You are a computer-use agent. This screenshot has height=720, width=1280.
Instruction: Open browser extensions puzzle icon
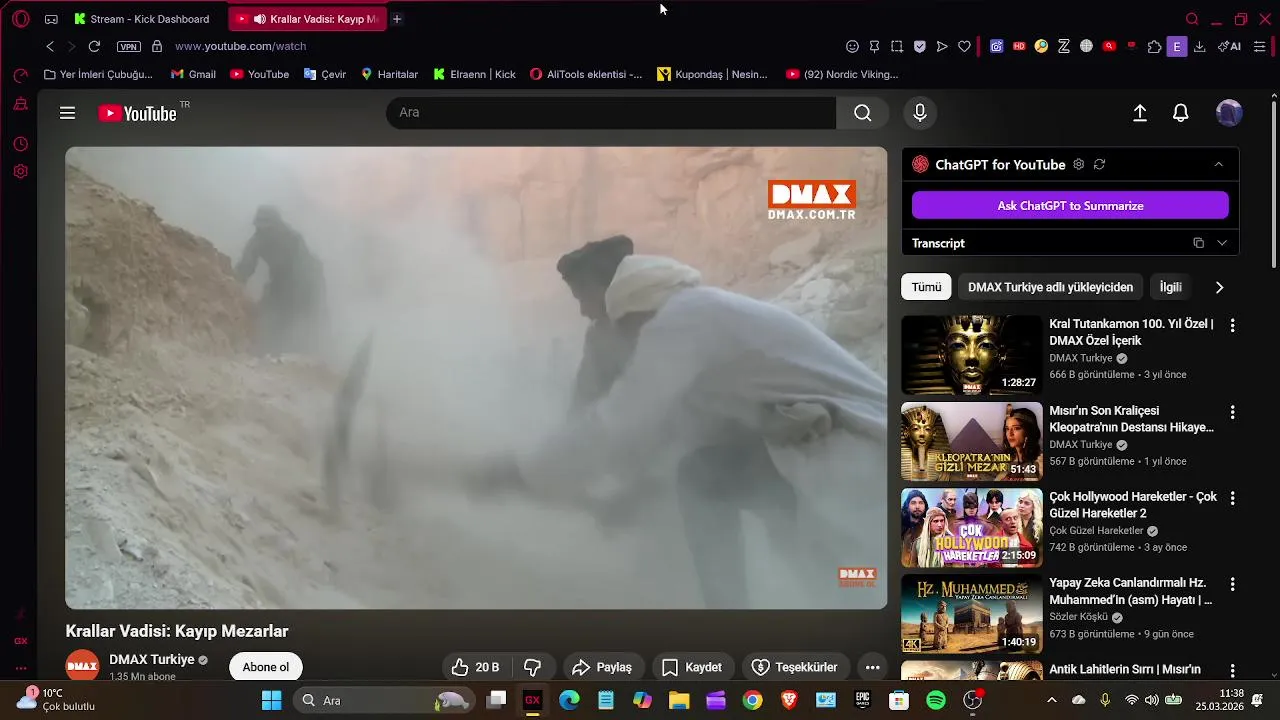tap(1154, 46)
